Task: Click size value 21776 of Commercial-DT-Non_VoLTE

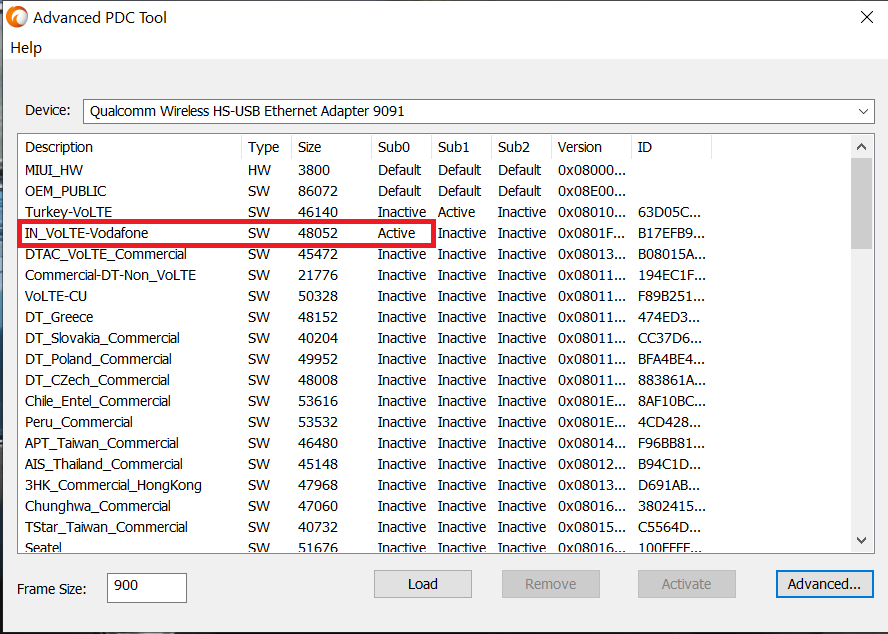Action: pyautogui.click(x=318, y=275)
